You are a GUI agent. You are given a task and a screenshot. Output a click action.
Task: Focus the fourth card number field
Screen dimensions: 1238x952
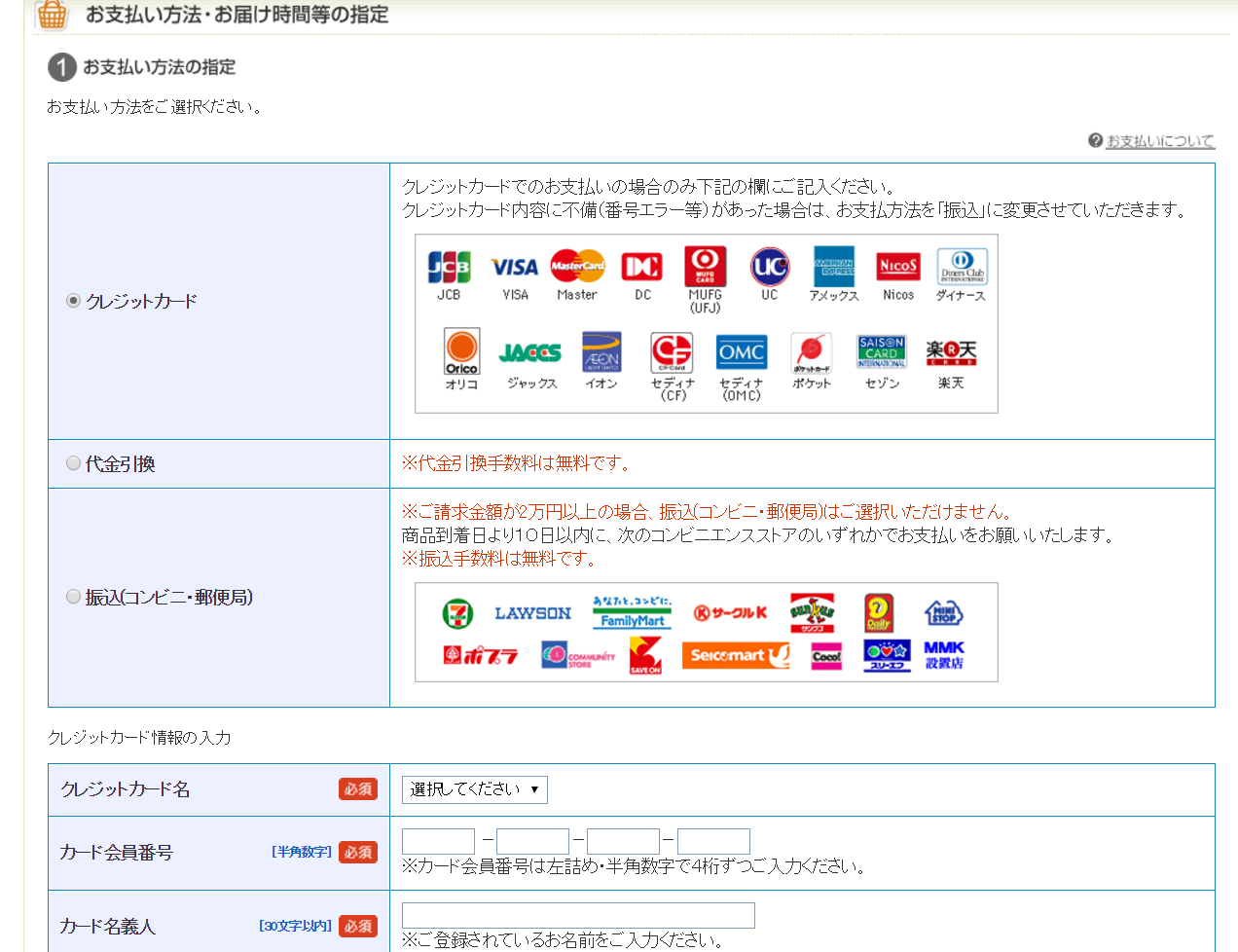coord(713,841)
